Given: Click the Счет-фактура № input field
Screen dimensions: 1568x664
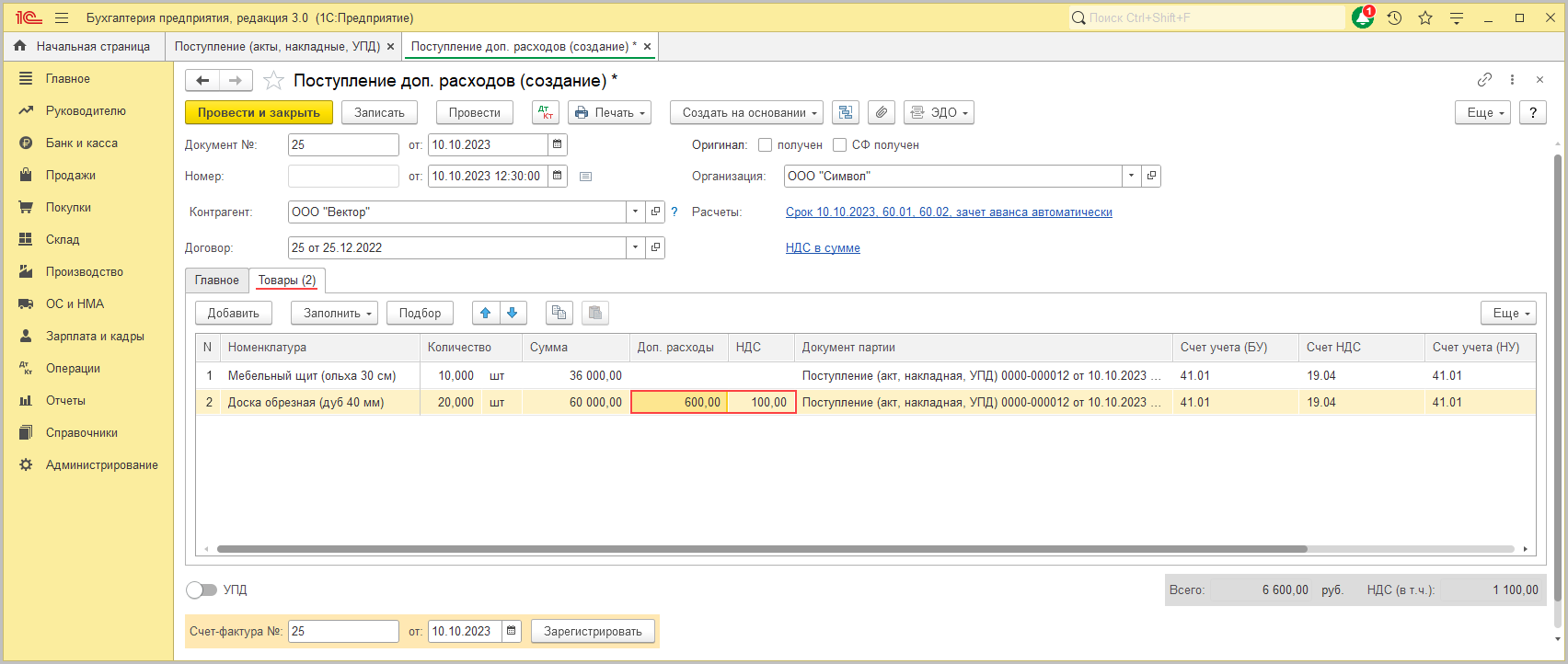Looking at the screenshot, I should coord(343,631).
